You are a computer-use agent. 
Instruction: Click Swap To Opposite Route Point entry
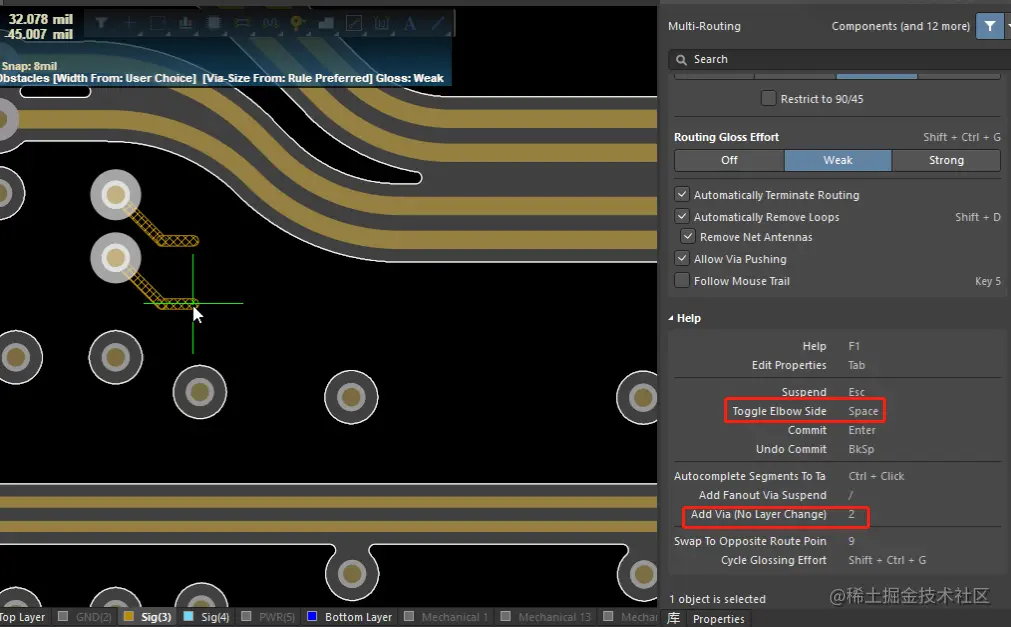click(x=764, y=541)
